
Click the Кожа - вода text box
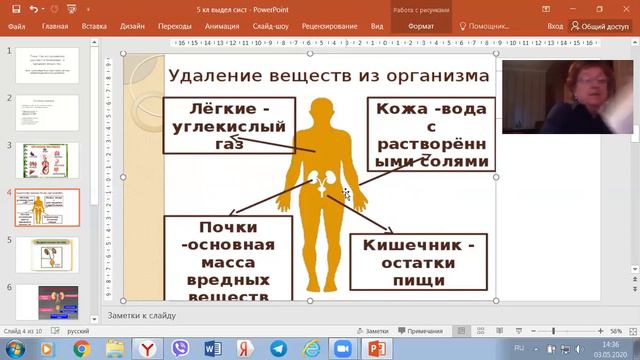click(x=431, y=134)
